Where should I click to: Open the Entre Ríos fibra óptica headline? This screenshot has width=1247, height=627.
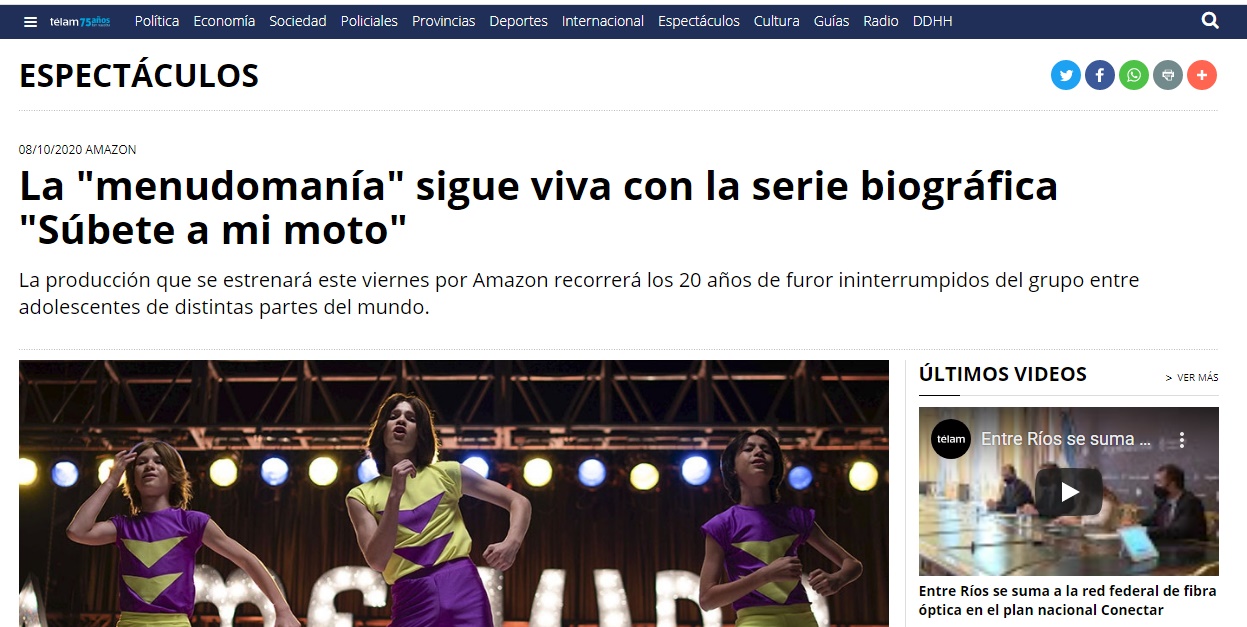point(1068,601)
